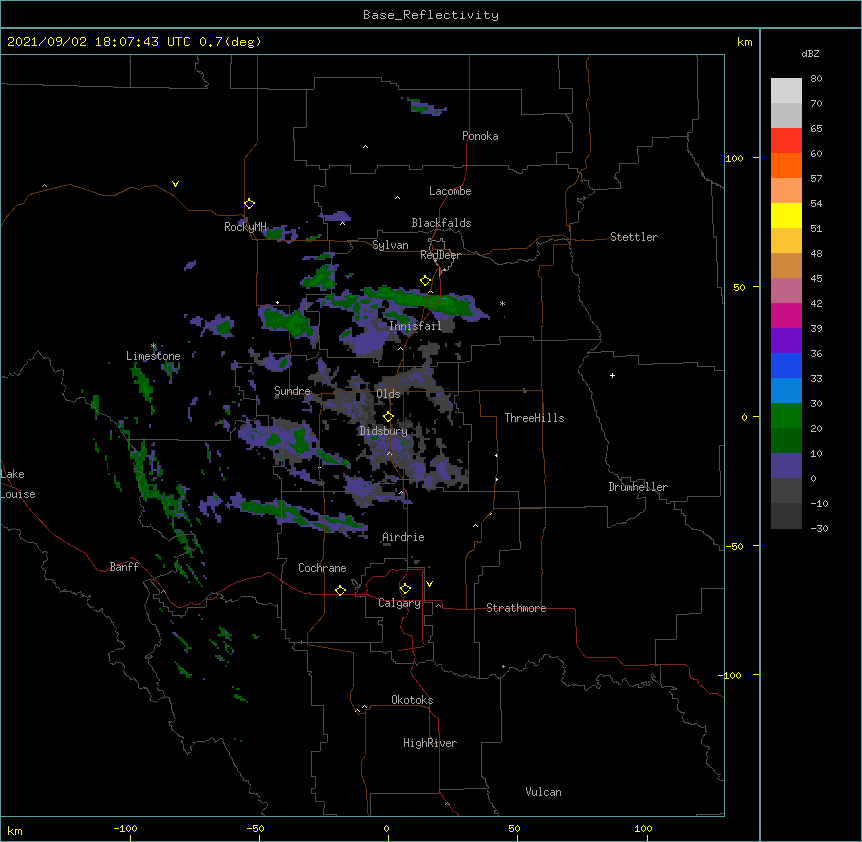Click the -30 value on the dBZ legend
The image size is (862, 842).
coord(819,529)
